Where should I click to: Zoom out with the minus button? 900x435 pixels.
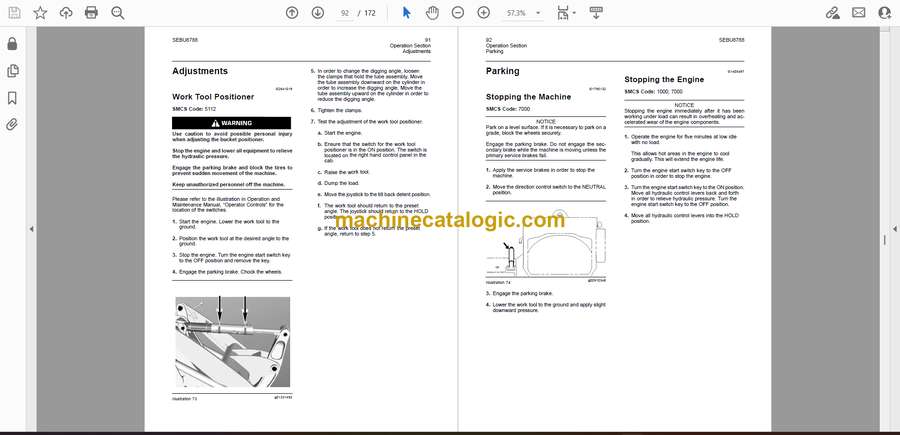[x=457, y=13]
